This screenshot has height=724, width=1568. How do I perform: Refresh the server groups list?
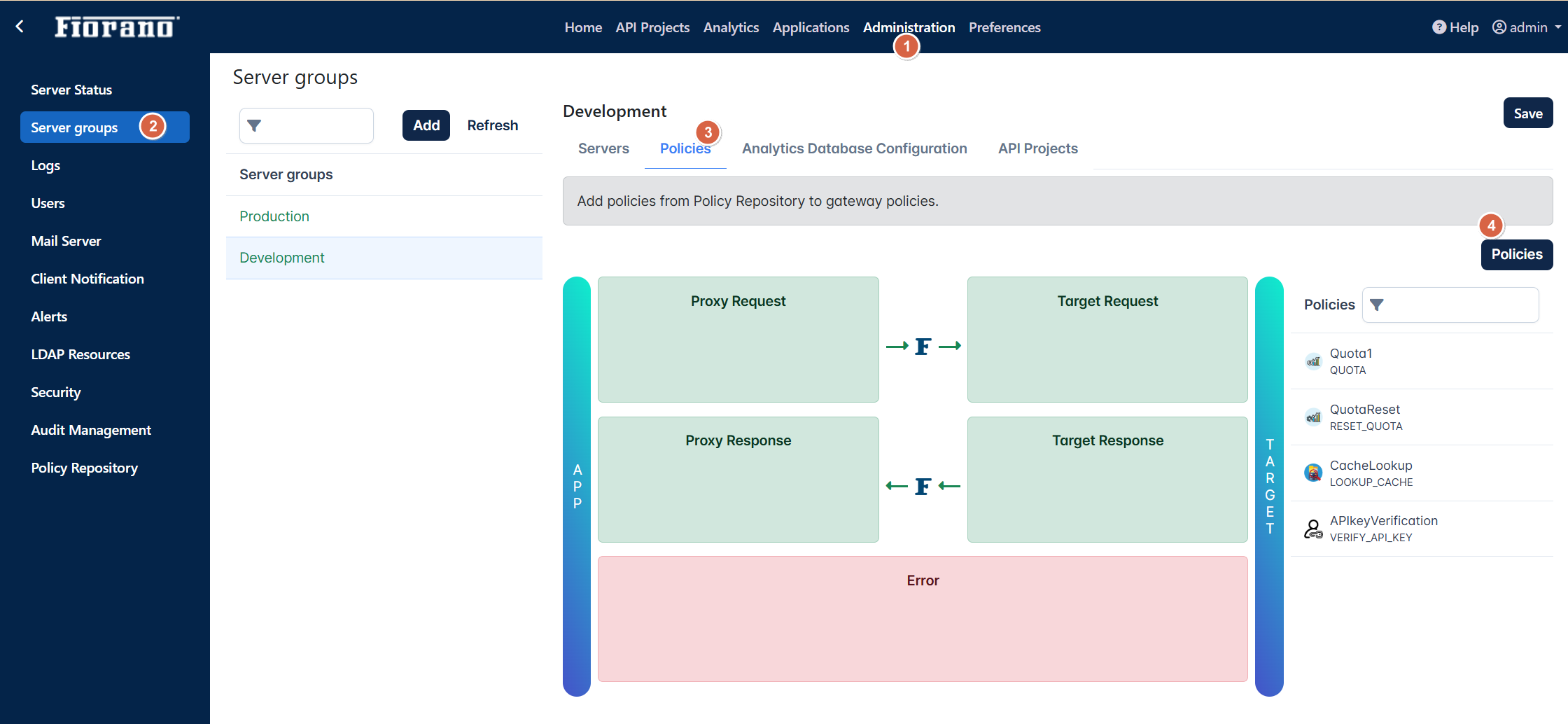(x=492, y=125)
